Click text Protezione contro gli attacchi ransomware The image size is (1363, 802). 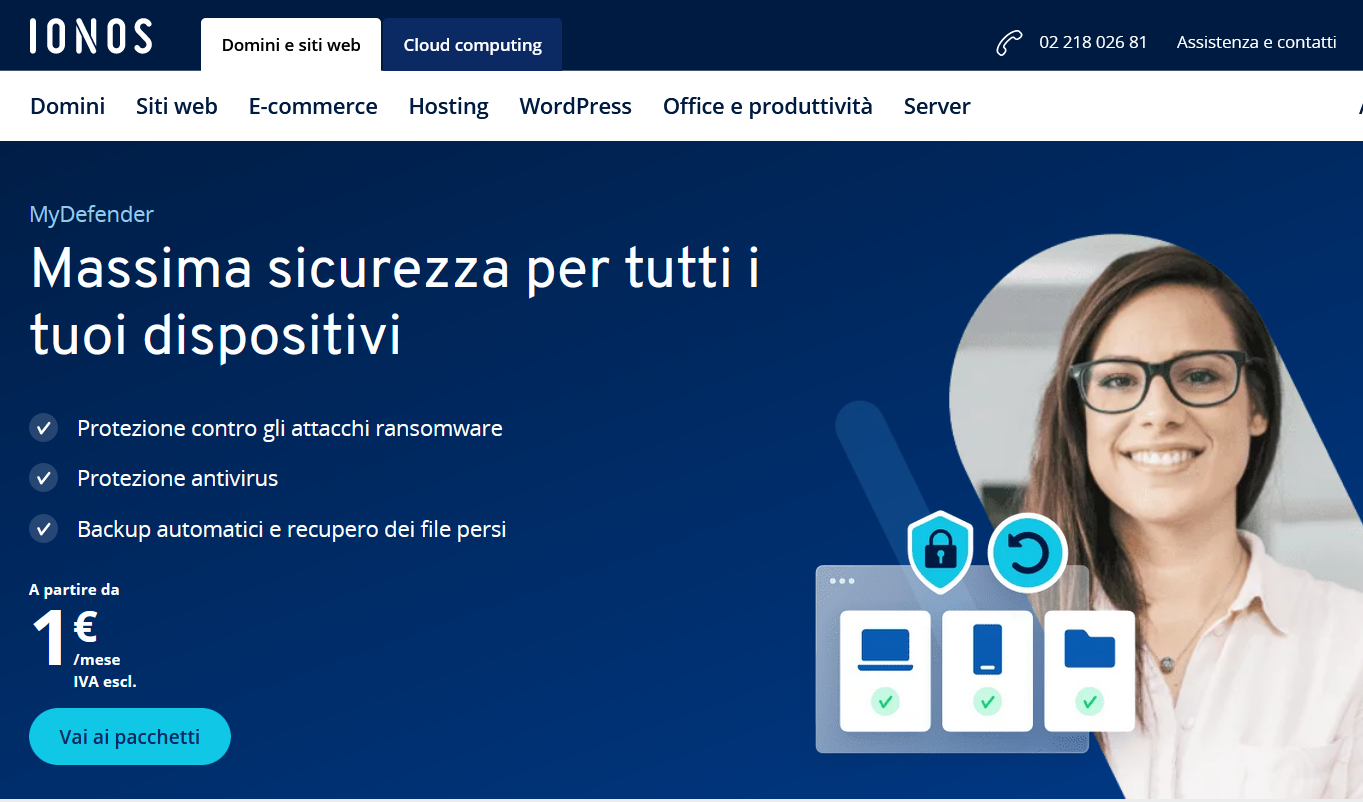290,428
